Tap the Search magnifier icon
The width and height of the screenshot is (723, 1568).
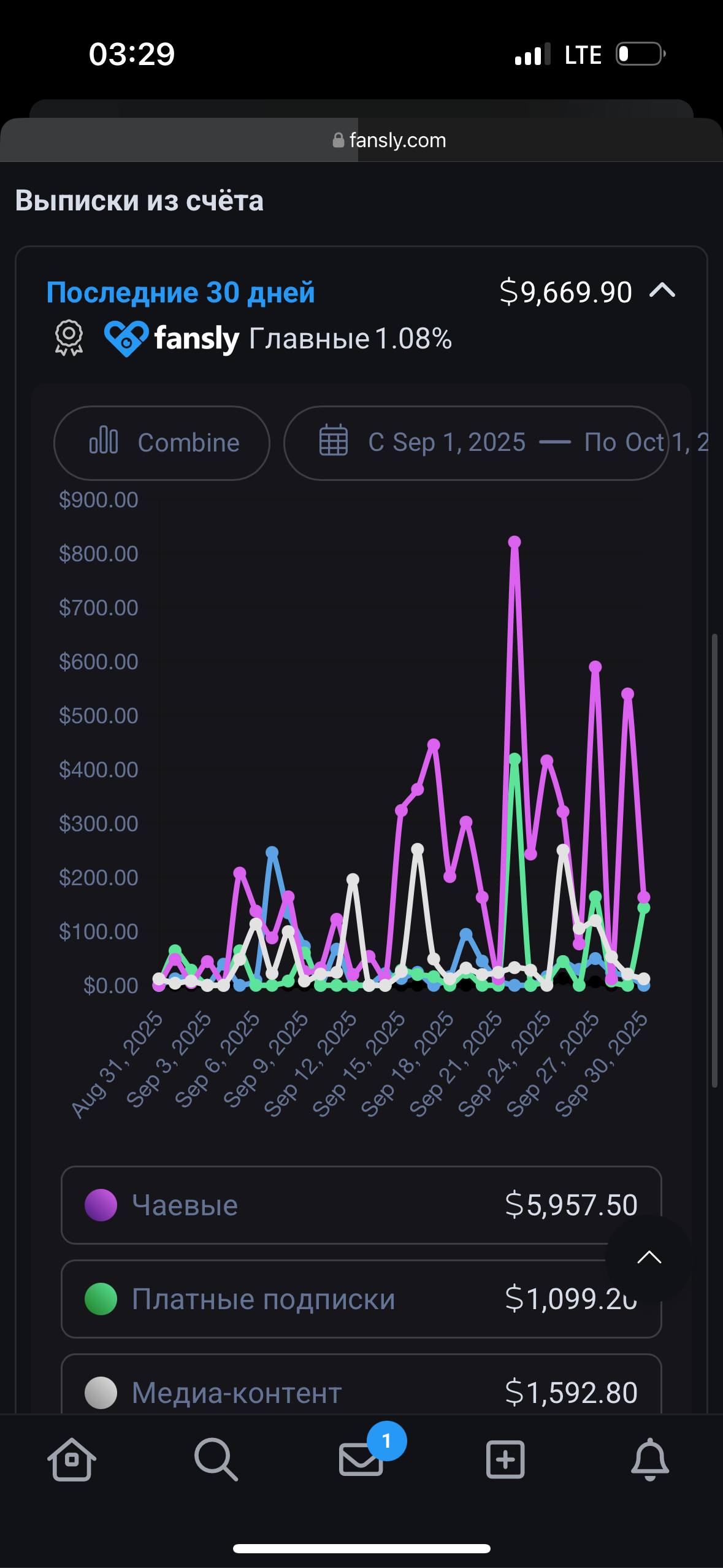(216, 1459)
